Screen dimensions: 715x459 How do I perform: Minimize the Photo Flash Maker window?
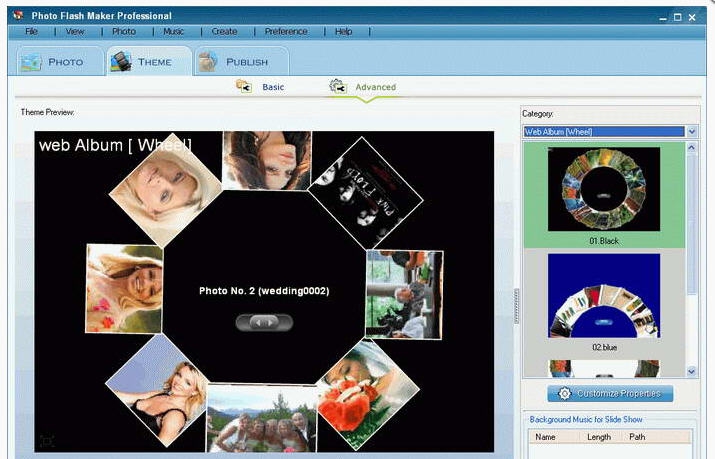tap(663, 17)
